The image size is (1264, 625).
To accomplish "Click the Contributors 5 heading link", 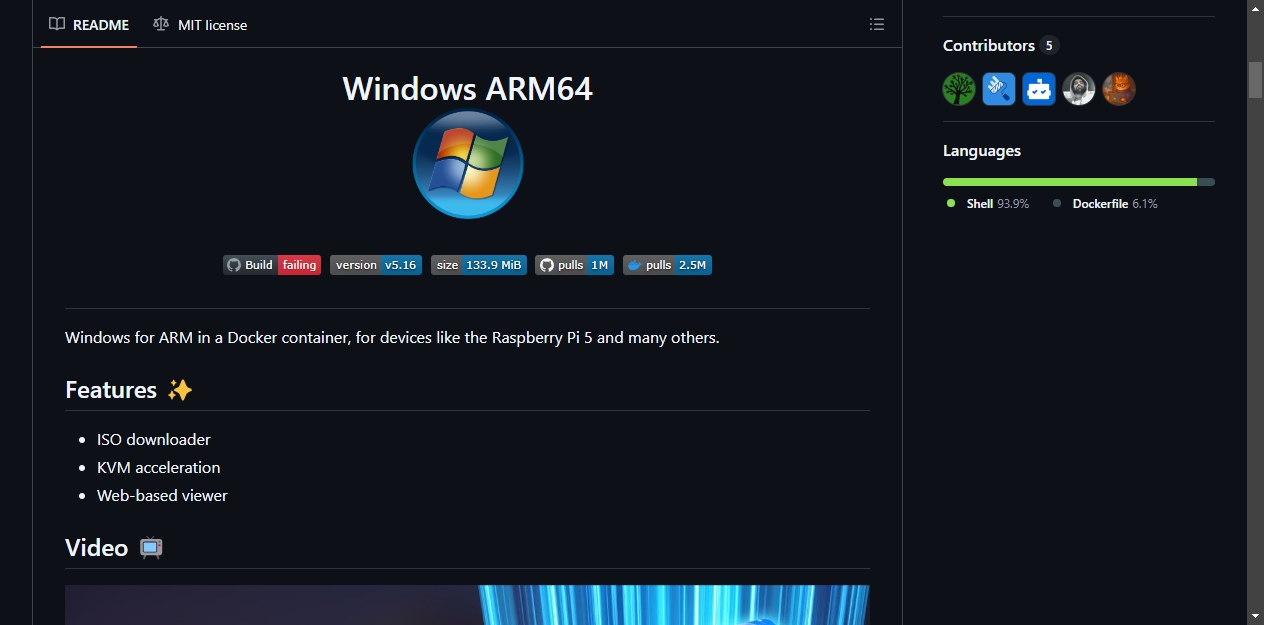I will [1000, 45].
